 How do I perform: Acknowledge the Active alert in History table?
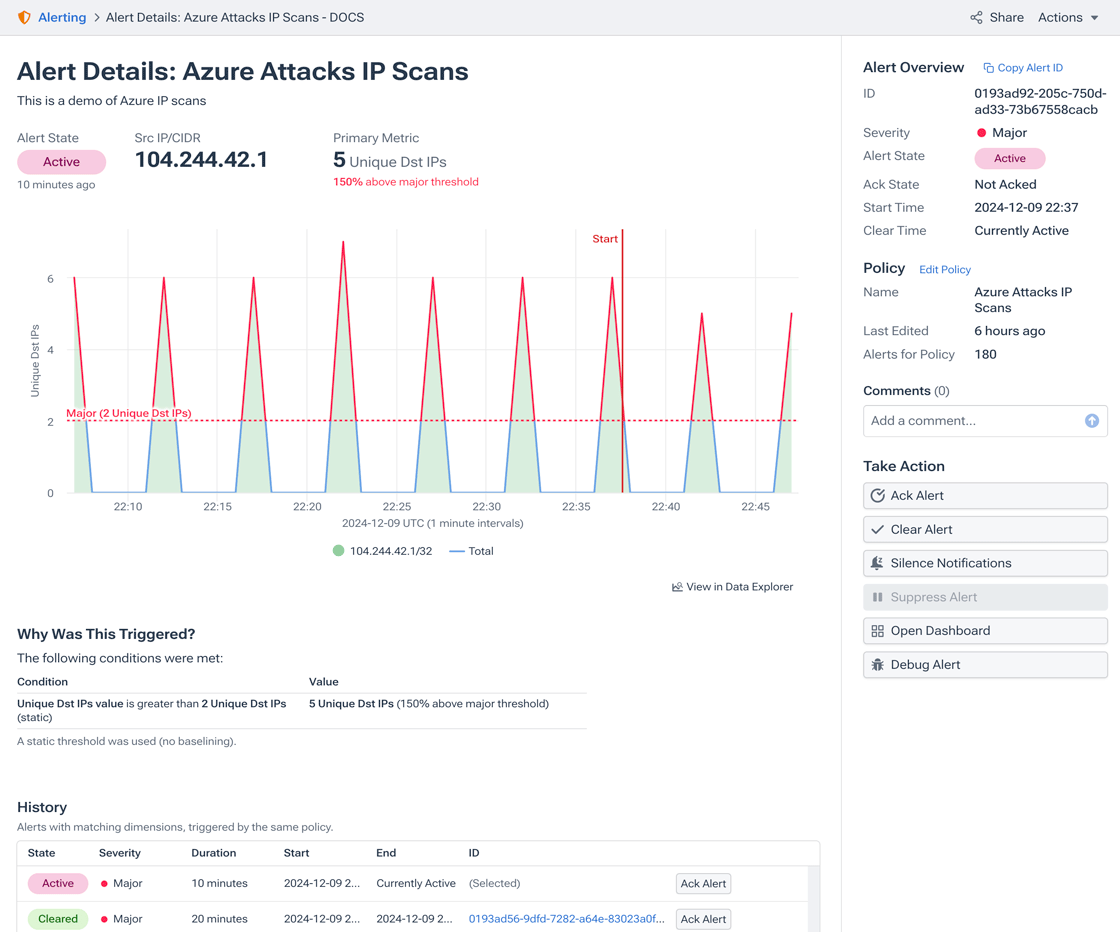(703, 884)
